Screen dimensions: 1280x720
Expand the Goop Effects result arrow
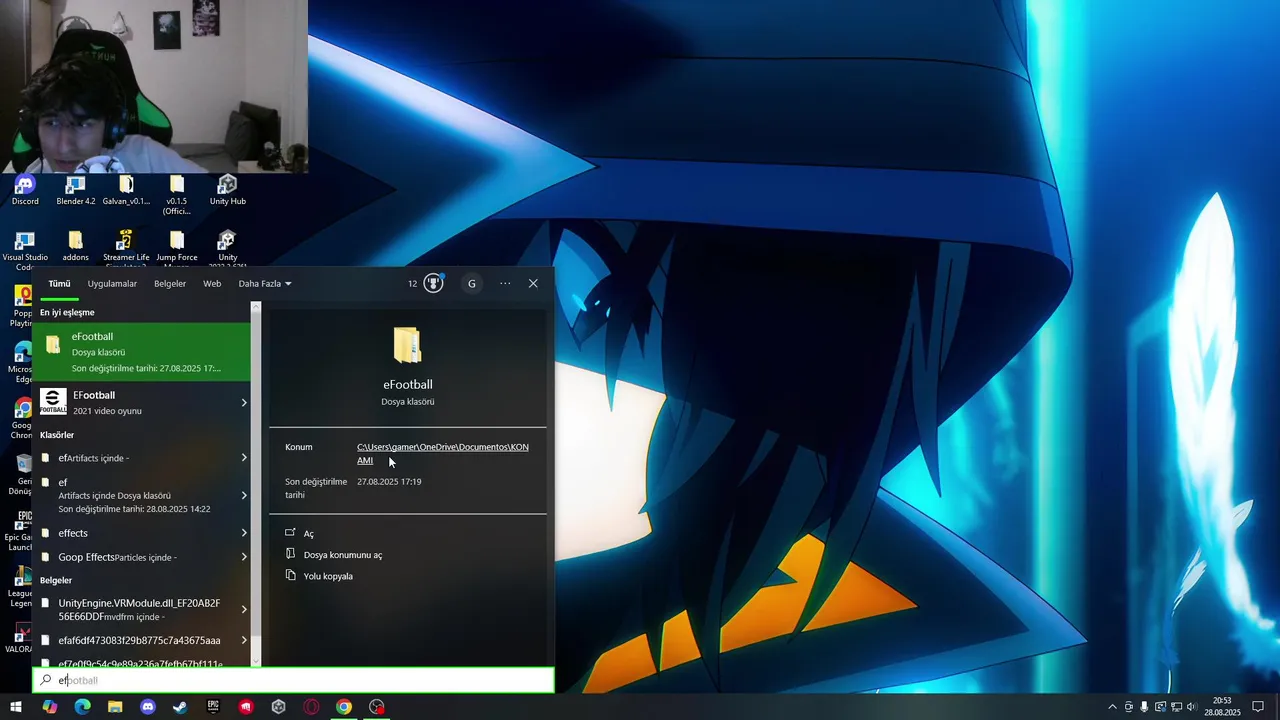(244, 557)
